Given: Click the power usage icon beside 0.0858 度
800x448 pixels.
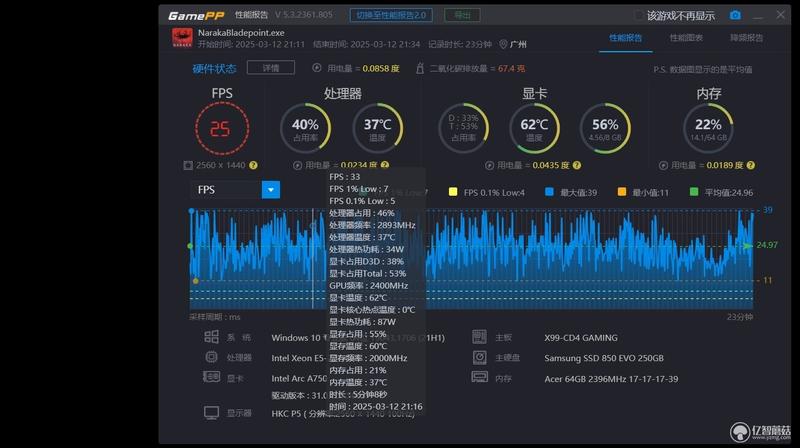Looking at the screenshot, I should [317, 68].
